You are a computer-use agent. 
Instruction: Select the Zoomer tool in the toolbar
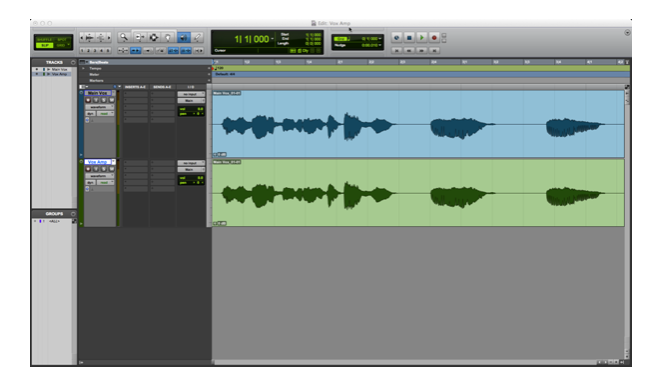tap(124, 37)
